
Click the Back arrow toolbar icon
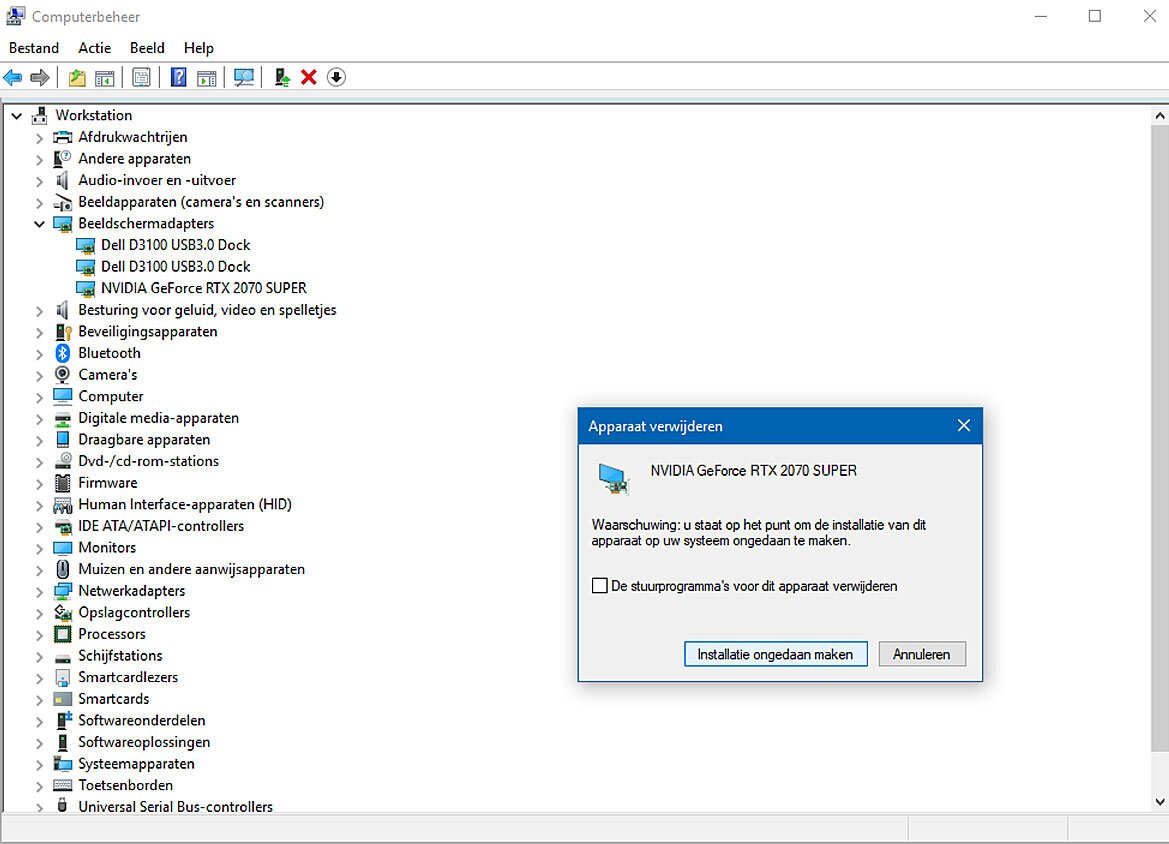pos(13,77)
